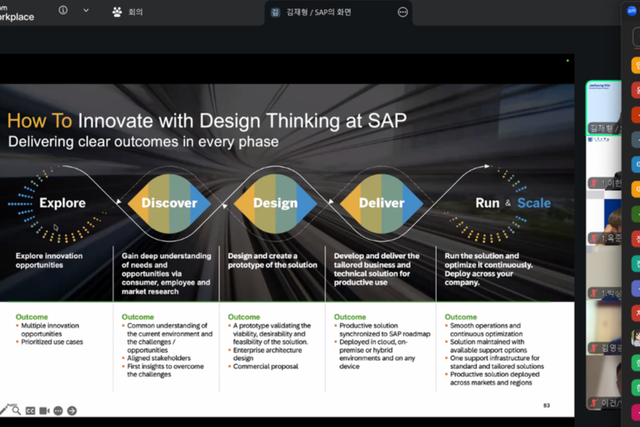Open the 회의 meeting tab

click(128, 12)
